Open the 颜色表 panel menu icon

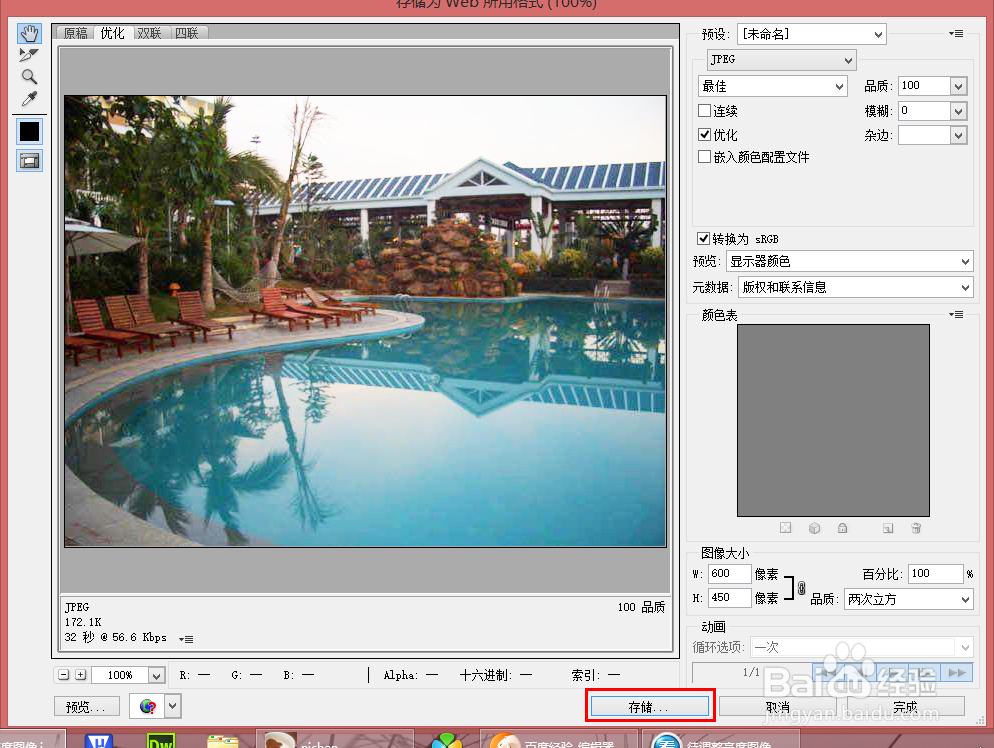point(956,314)
